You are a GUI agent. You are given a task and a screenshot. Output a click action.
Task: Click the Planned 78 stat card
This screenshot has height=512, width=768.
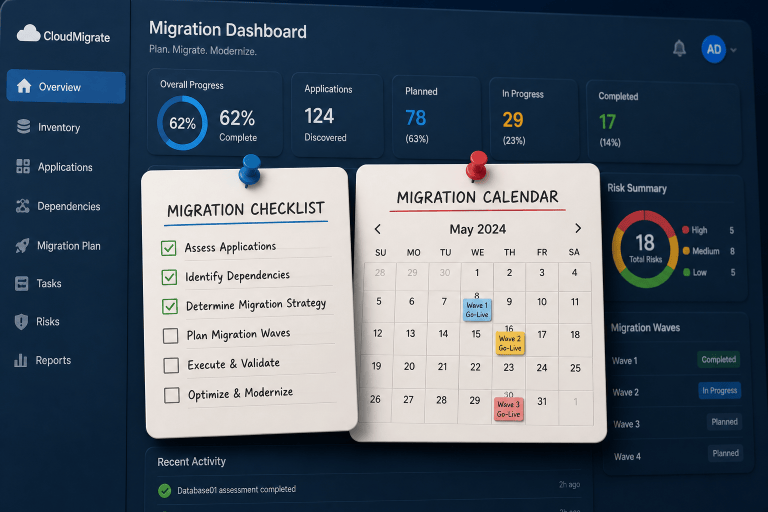(436, 118)
